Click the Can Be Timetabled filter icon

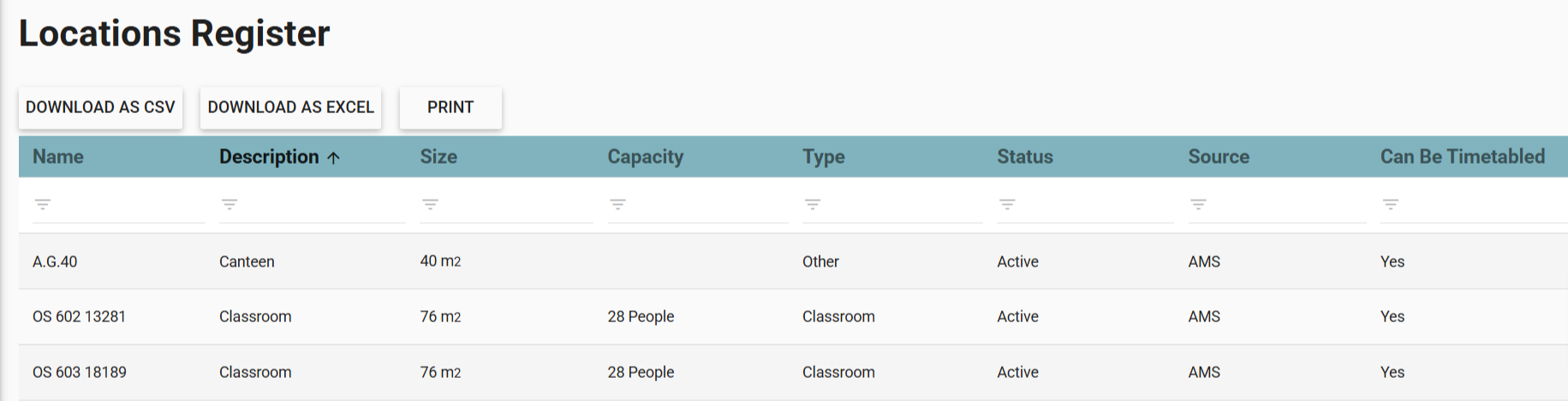[1391, 204]
